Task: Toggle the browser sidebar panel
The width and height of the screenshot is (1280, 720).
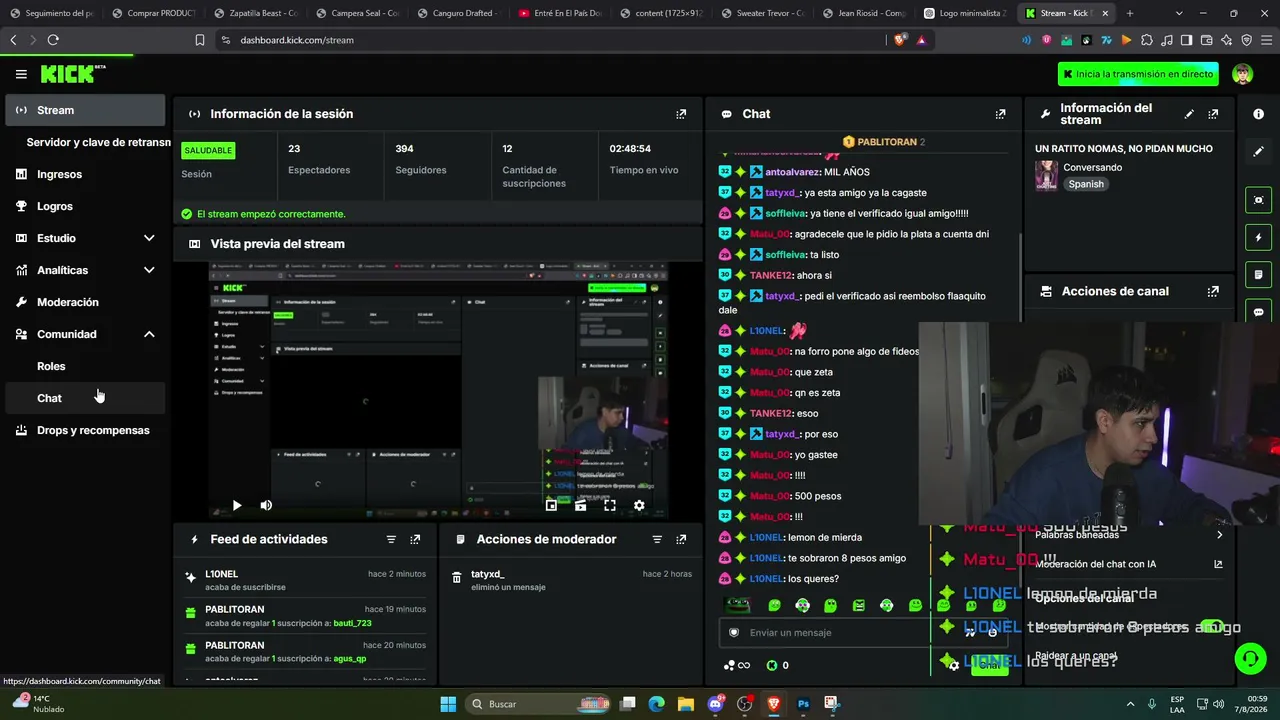Action: coord(1186,40)
